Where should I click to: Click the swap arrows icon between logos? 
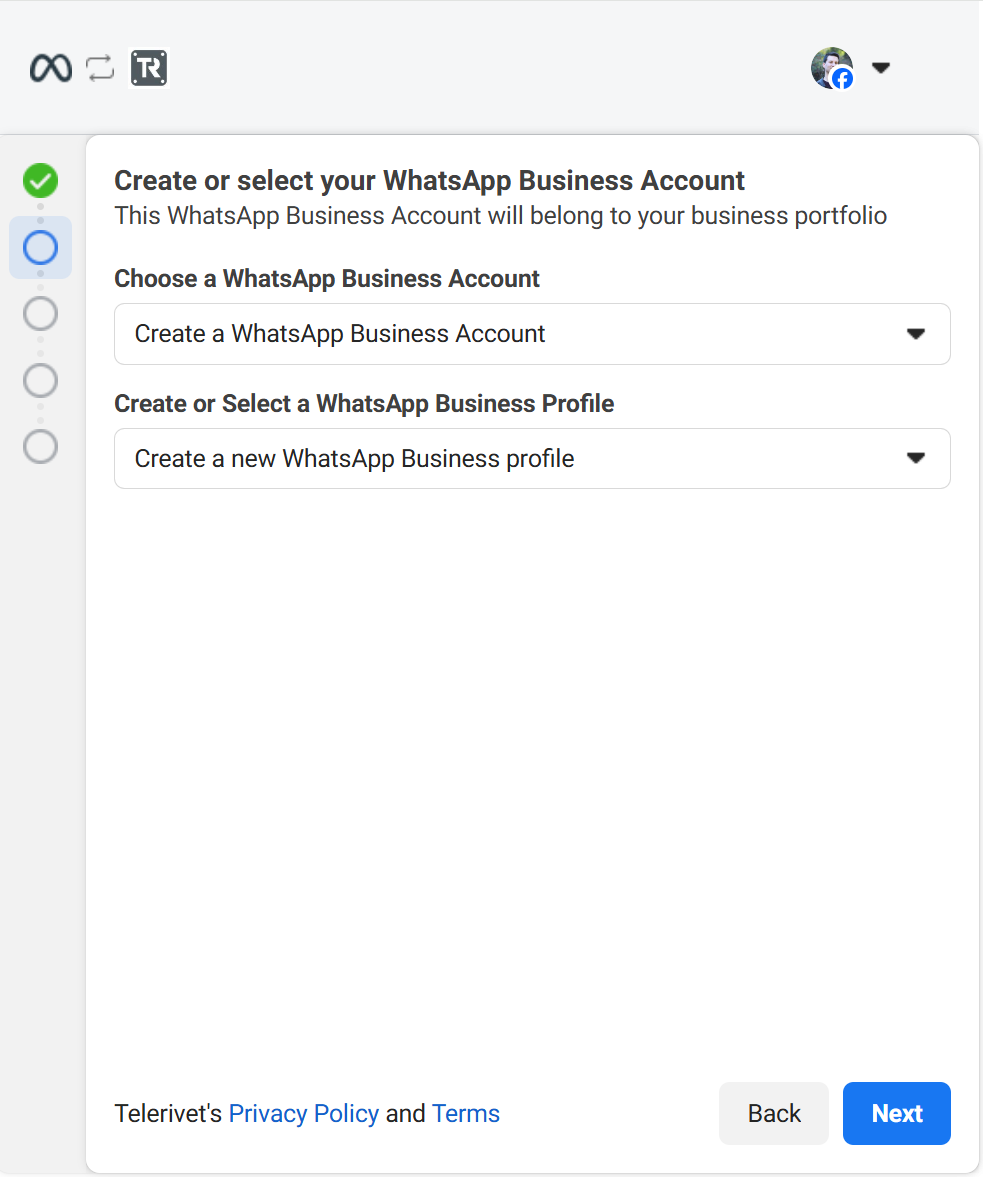pyautogui.click(x=100, y=68)
